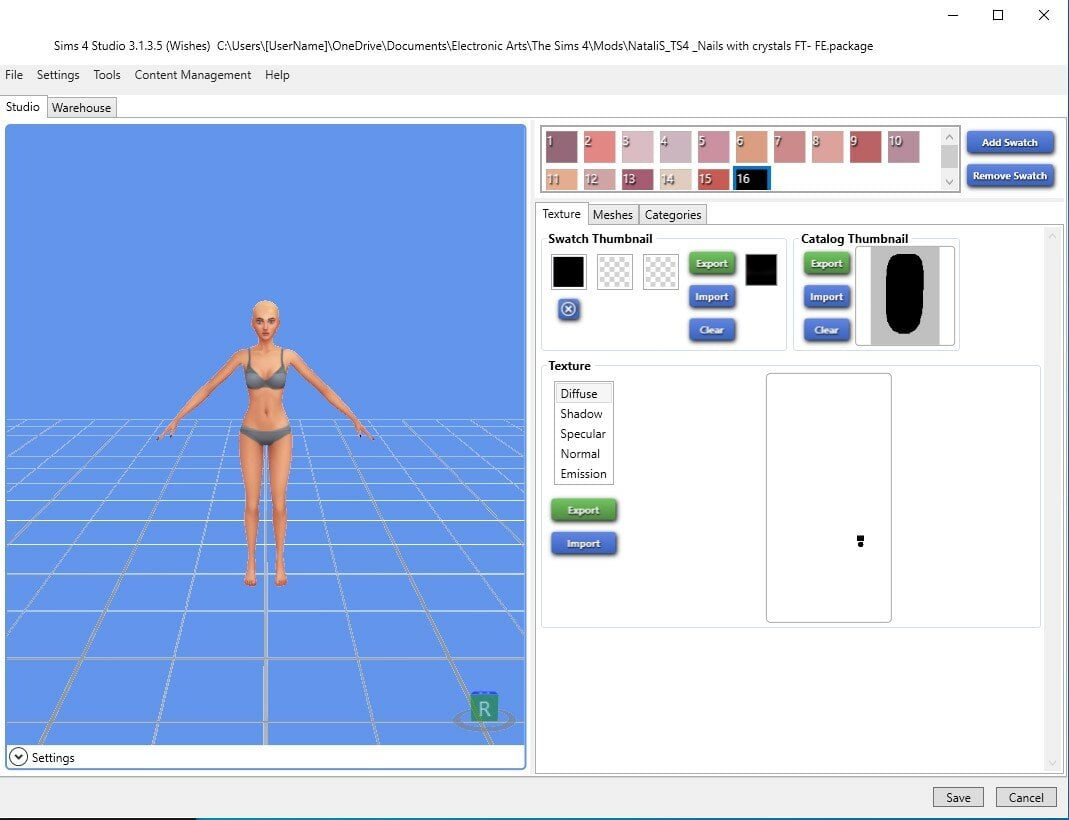Viewport: 1069px width, 820px height.
Task: Click the remove swatch color X icon
Action: 569,309
